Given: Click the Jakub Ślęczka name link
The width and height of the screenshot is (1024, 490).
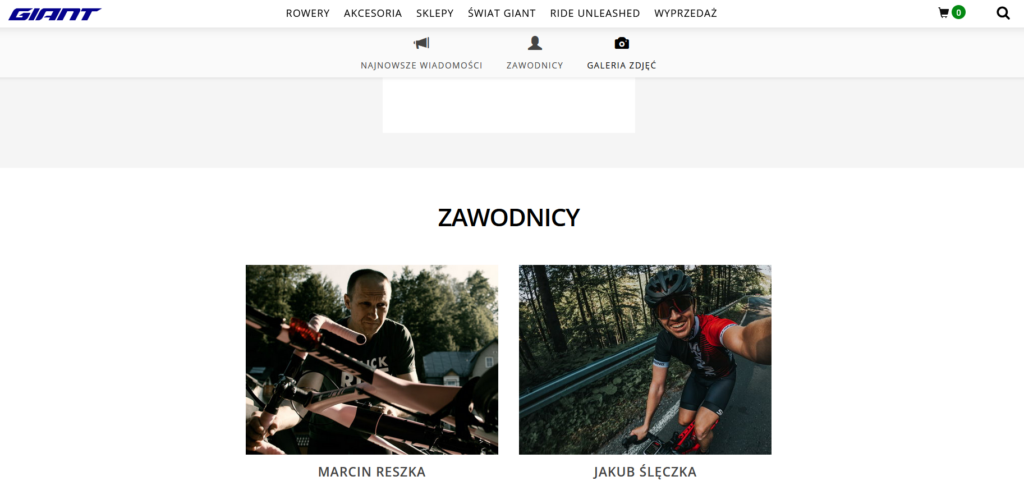Looking at the screenshot, I should pyautogui.click(x=645, y=472).
